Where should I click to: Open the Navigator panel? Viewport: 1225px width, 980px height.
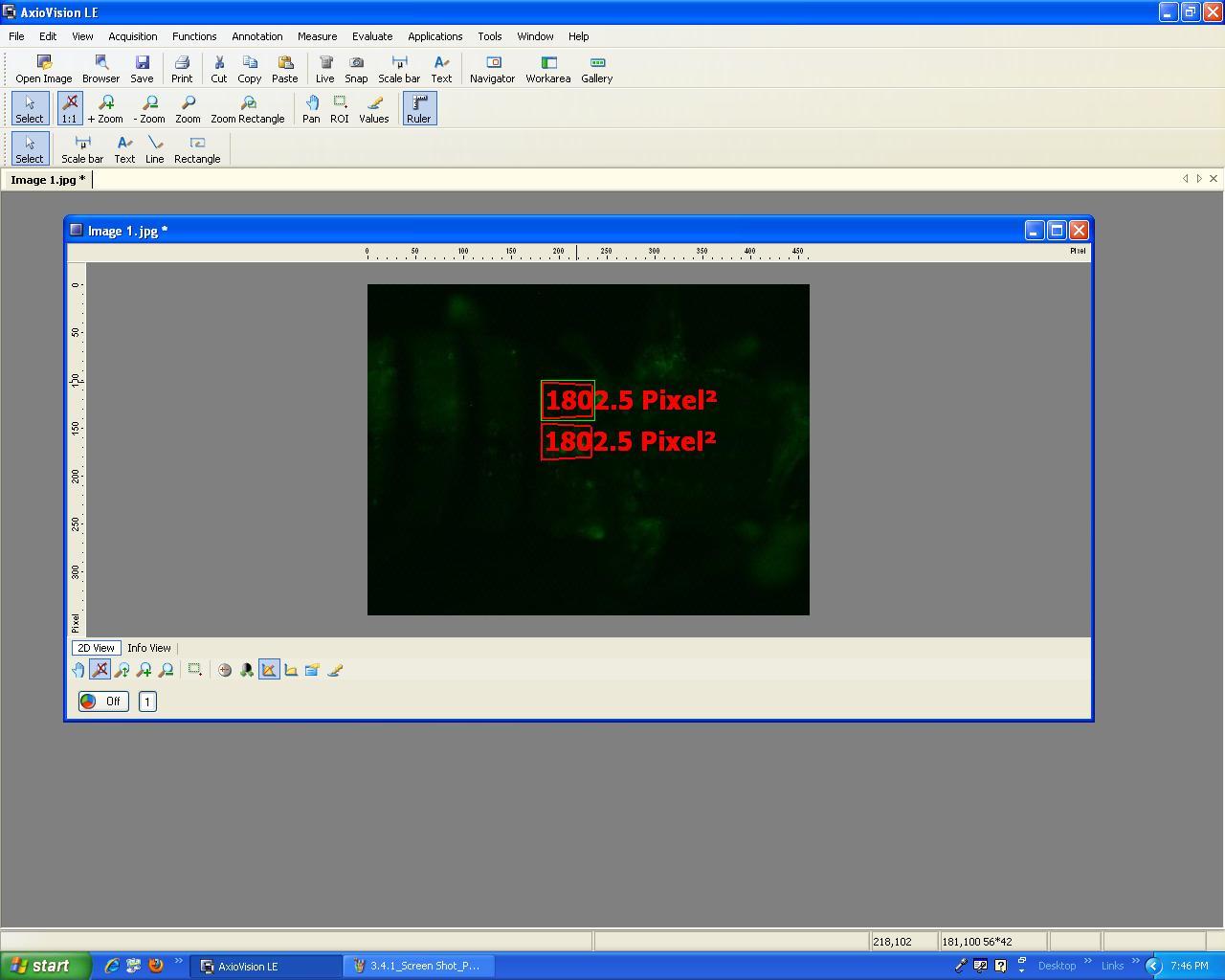(492, 69)
